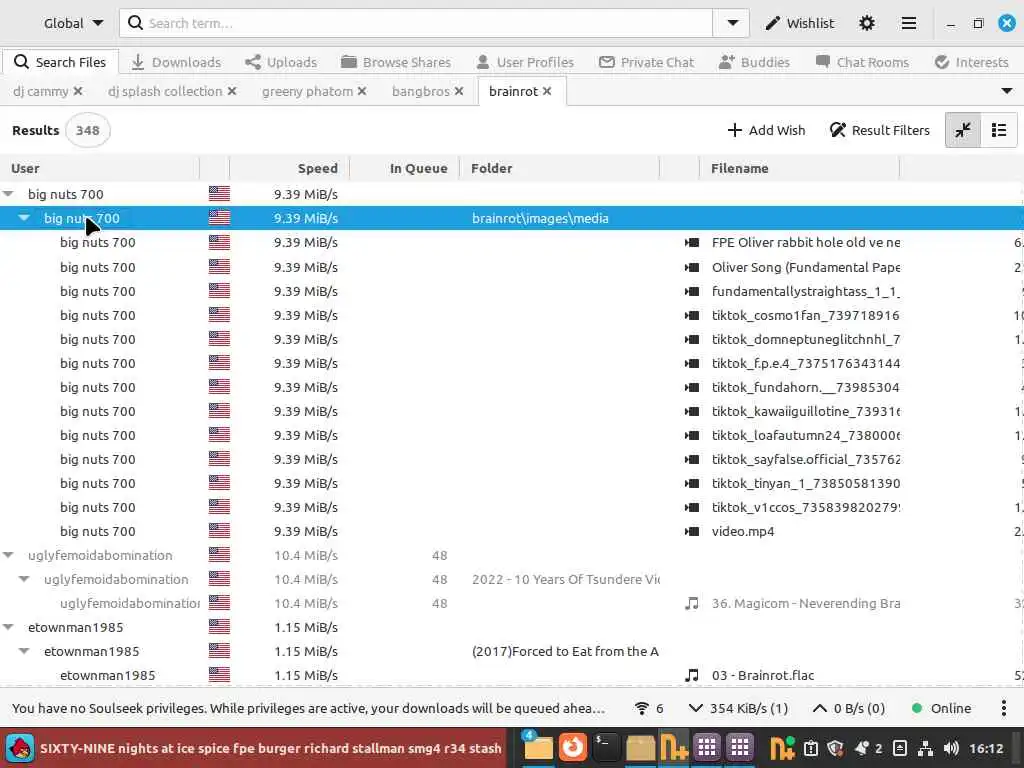Screen dimensions: 1024x768
Task: Switch to the Chat Rooms tab
Action: coord(862,62)
